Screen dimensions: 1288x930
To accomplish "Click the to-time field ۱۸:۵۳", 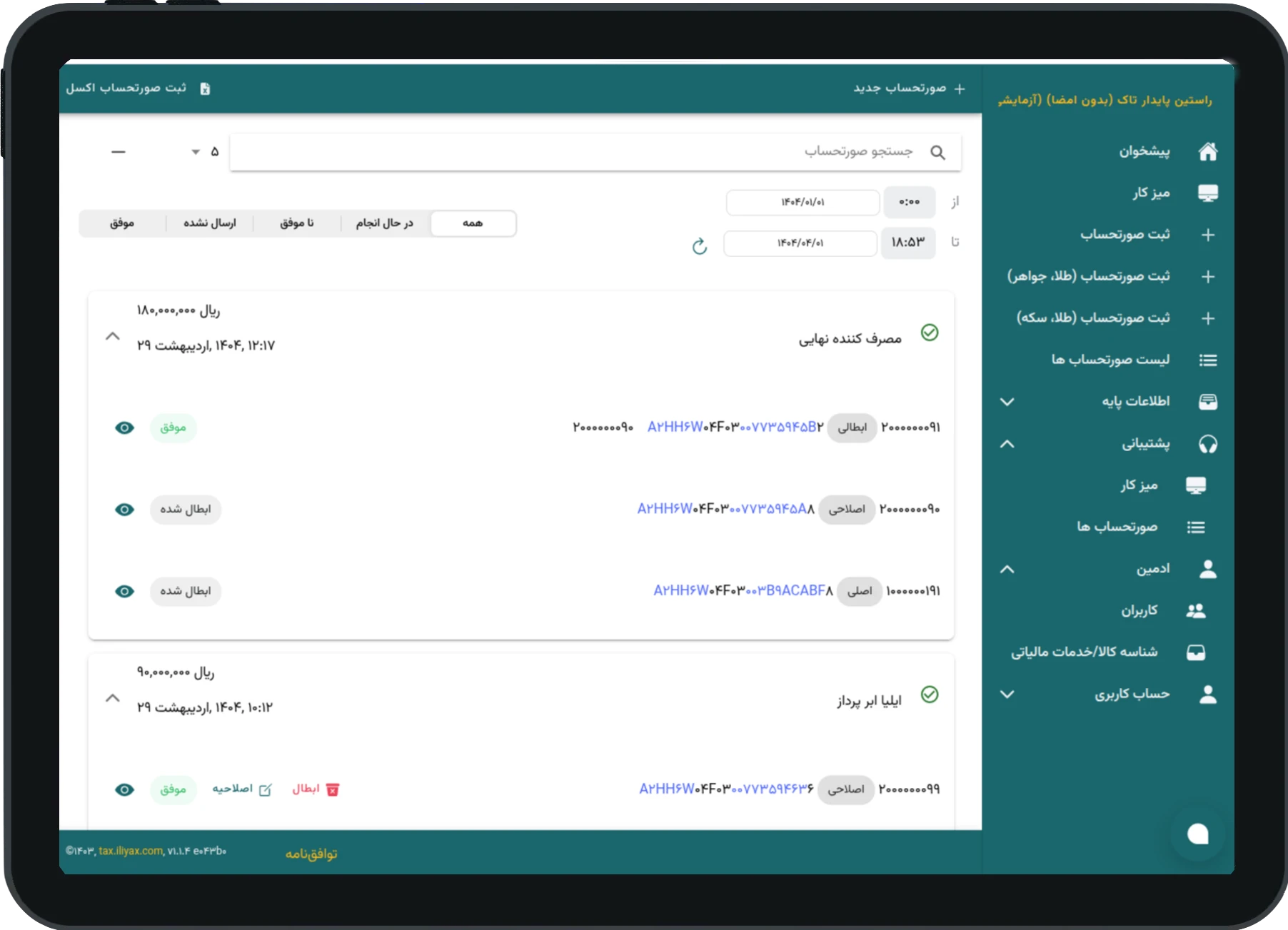I will pos(907,243).
